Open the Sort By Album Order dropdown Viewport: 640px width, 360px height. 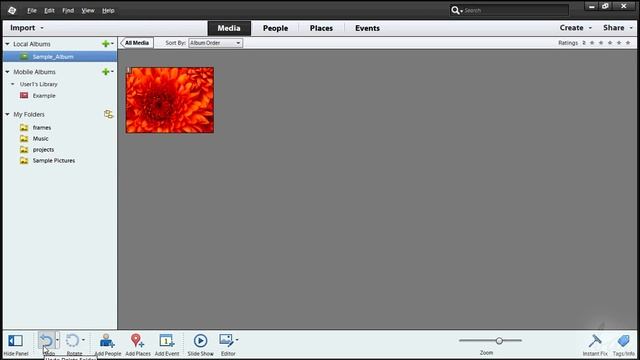pos(215,43)
